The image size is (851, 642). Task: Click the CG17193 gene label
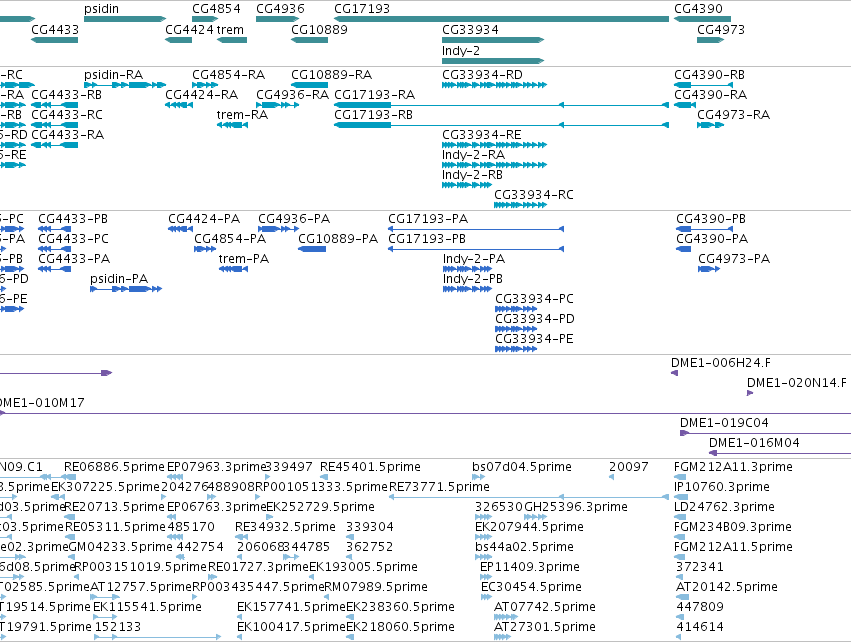[362, 9]
